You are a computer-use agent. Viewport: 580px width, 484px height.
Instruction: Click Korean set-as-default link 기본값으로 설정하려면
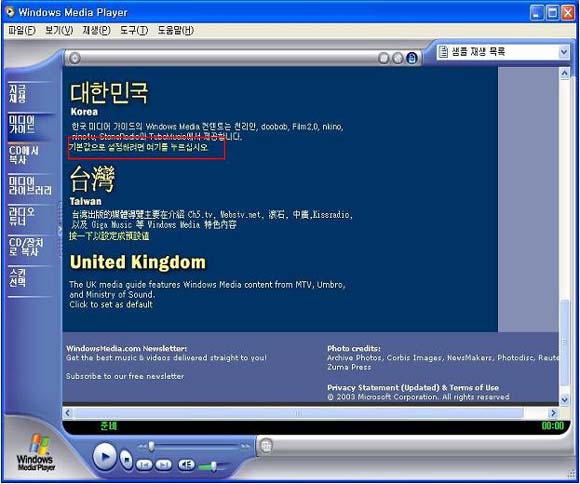click(x=138, y=147)
